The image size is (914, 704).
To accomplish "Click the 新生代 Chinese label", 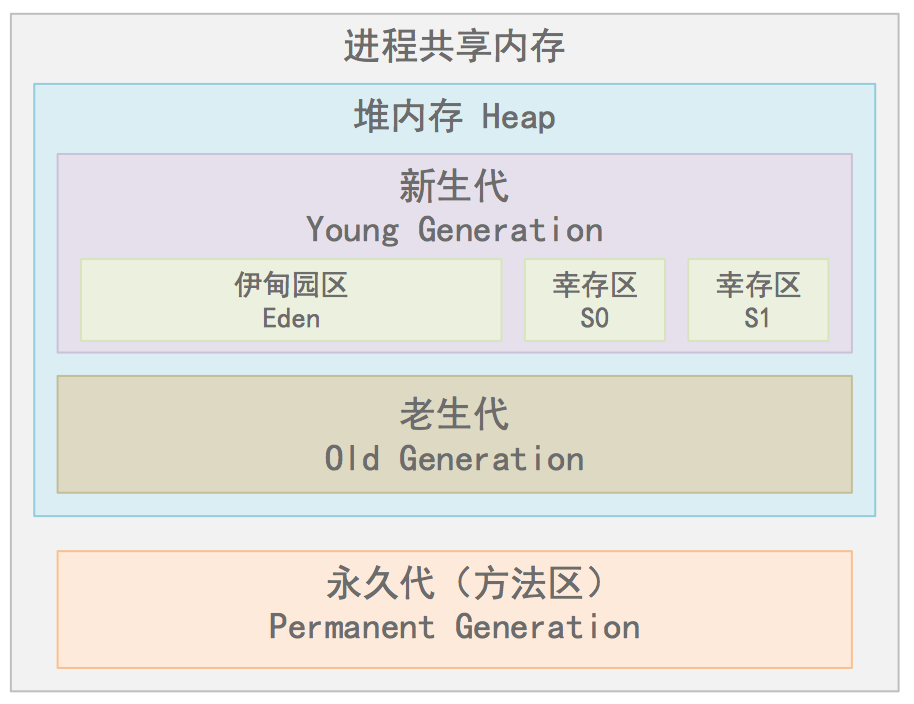I will pos(455,186).
